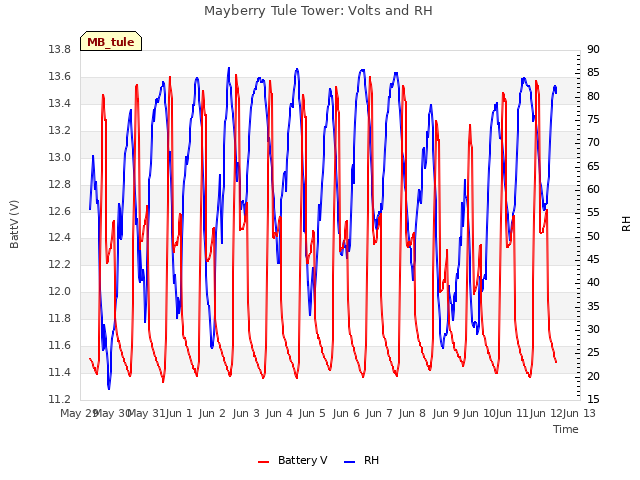This screenshot has height=480, width=640.
Task: Click the 90 right axis value
Action: coord(593,49)
